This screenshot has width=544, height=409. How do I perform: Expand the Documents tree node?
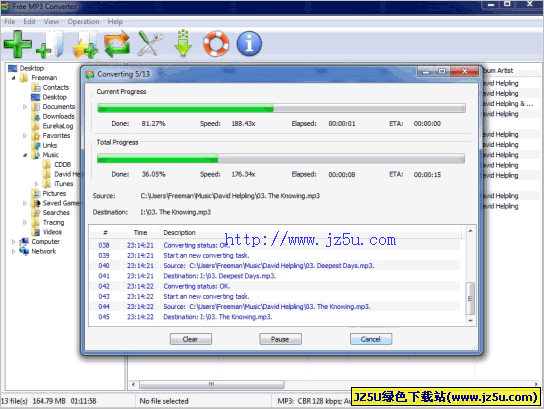click(x=25, y=107)
